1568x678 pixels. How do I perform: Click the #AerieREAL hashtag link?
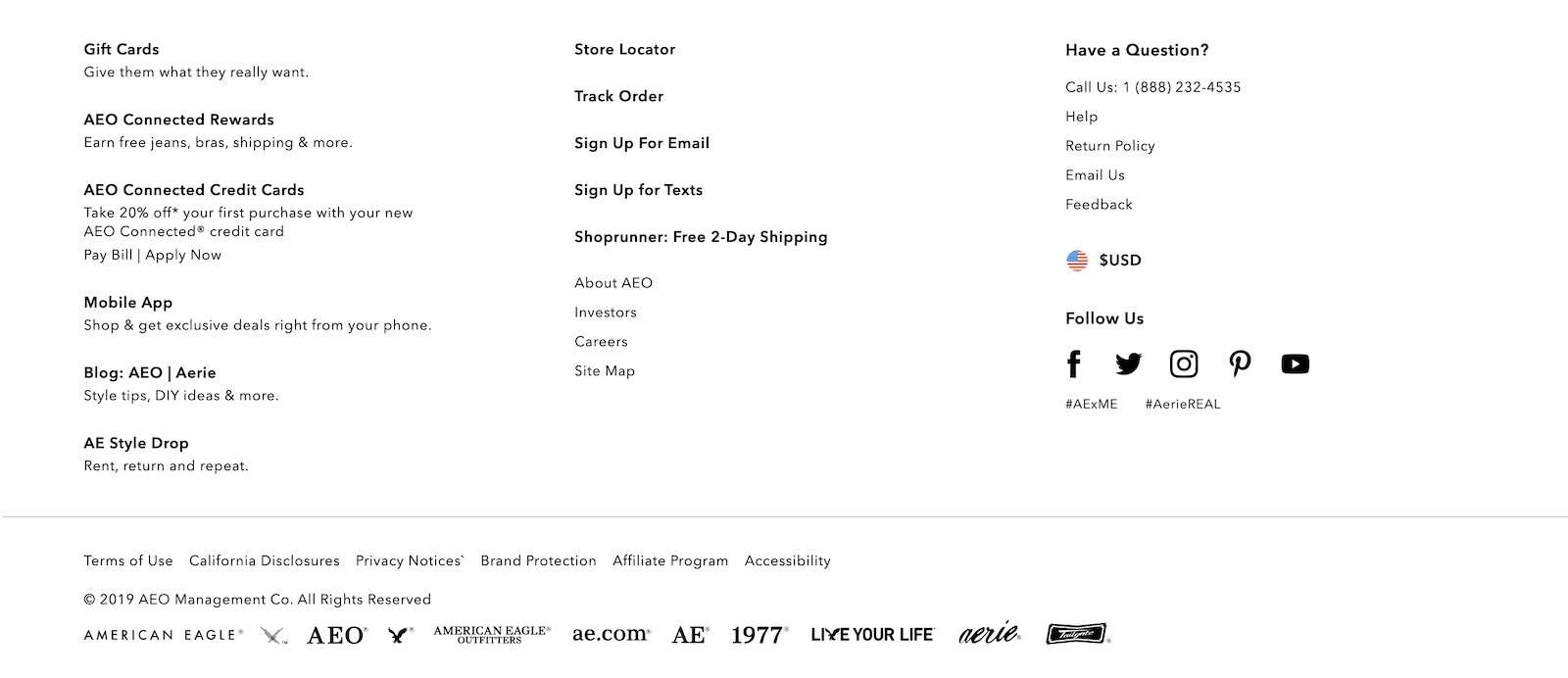tap(1182, 405)
